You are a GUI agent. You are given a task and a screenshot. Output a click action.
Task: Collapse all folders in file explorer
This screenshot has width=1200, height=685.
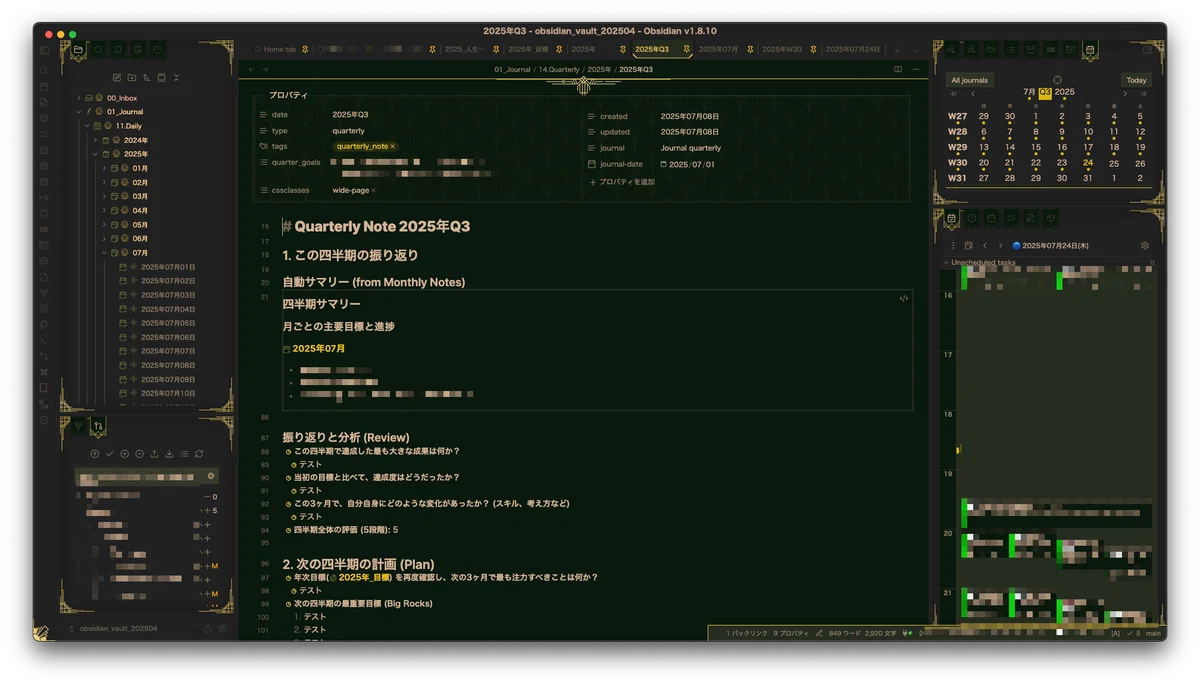176,77
